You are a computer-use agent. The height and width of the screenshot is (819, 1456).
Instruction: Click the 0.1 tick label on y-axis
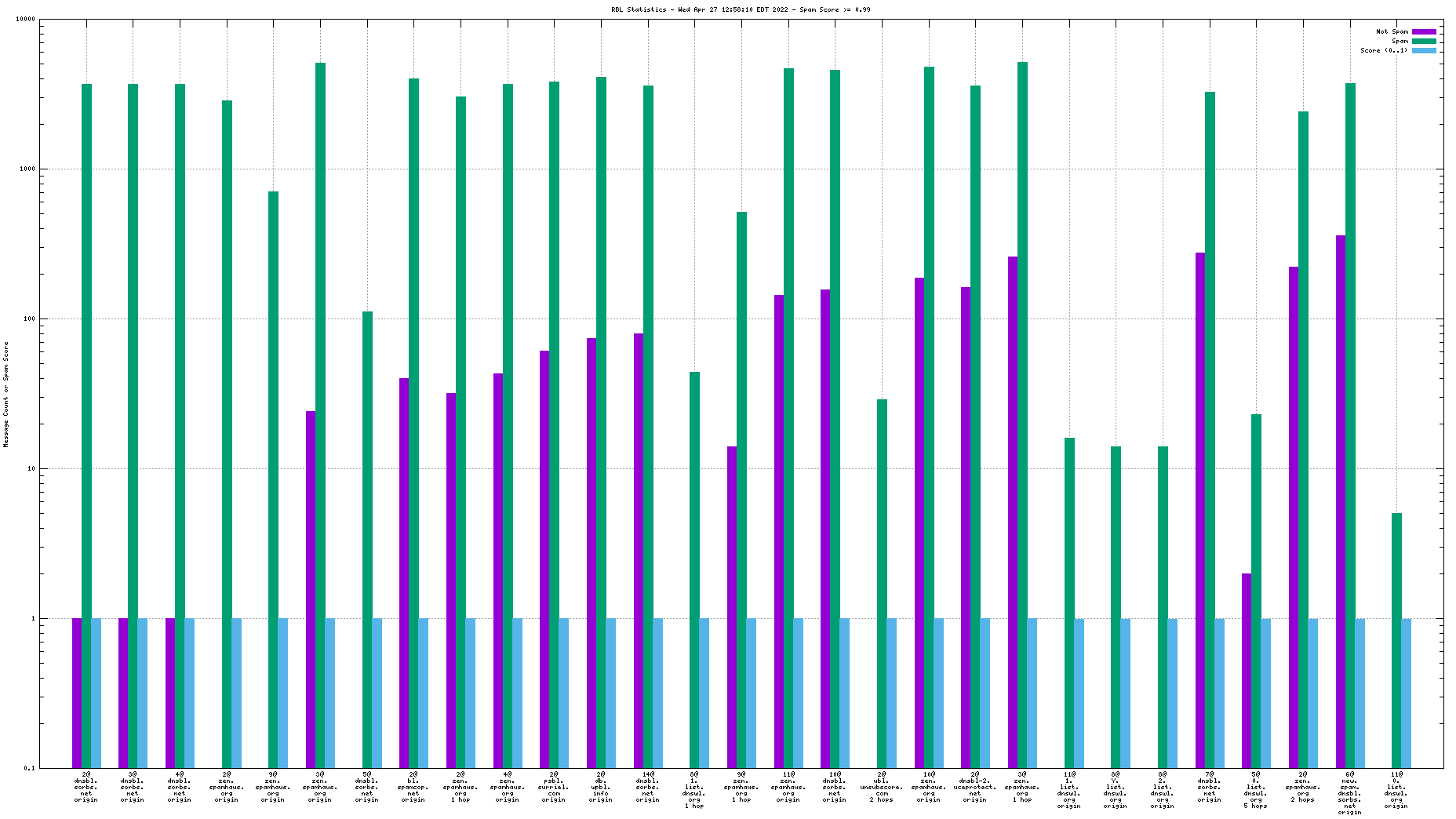tap(29, 768)
